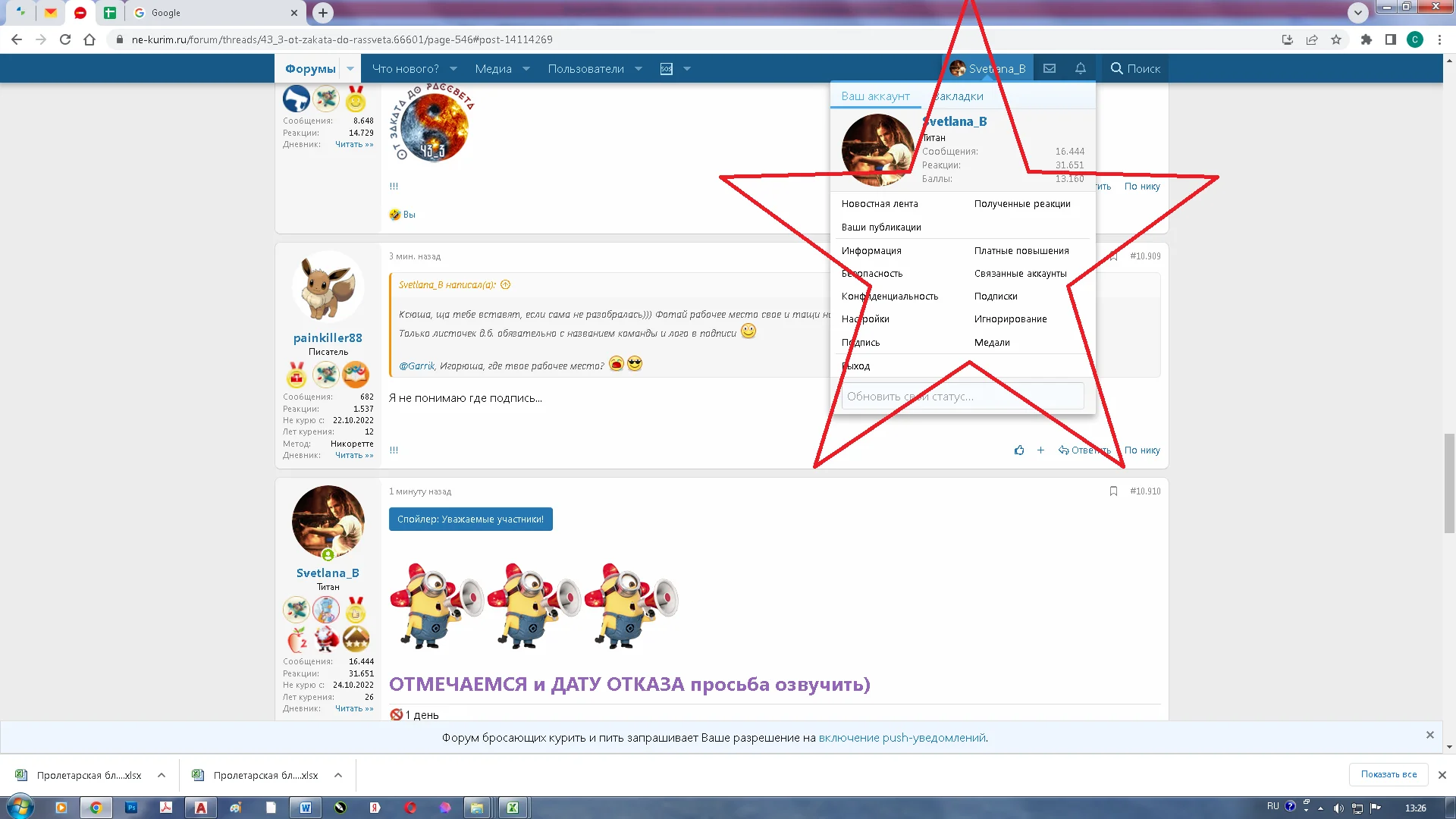Screen dimensions: 1456x819
Task: Launch Photoshop from the taskbar
Action: pyautogui.click(x=131, y=808)
